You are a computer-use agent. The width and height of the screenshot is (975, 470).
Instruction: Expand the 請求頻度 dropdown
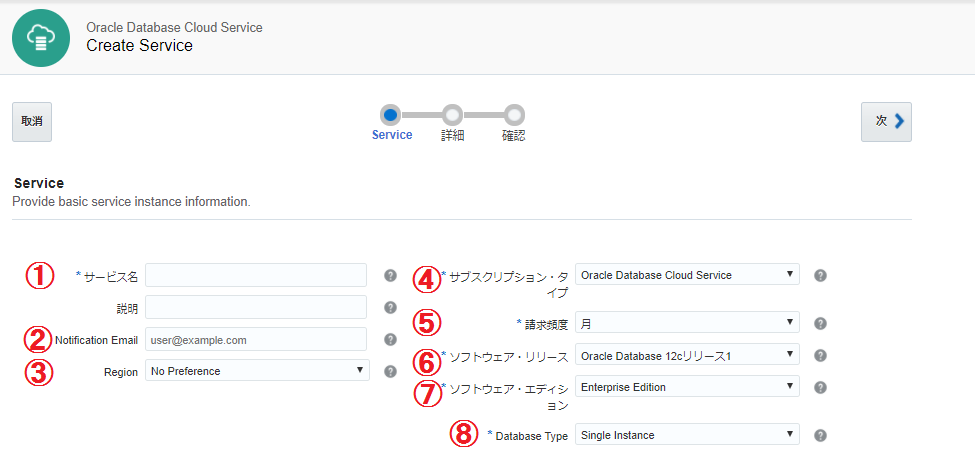687,323
